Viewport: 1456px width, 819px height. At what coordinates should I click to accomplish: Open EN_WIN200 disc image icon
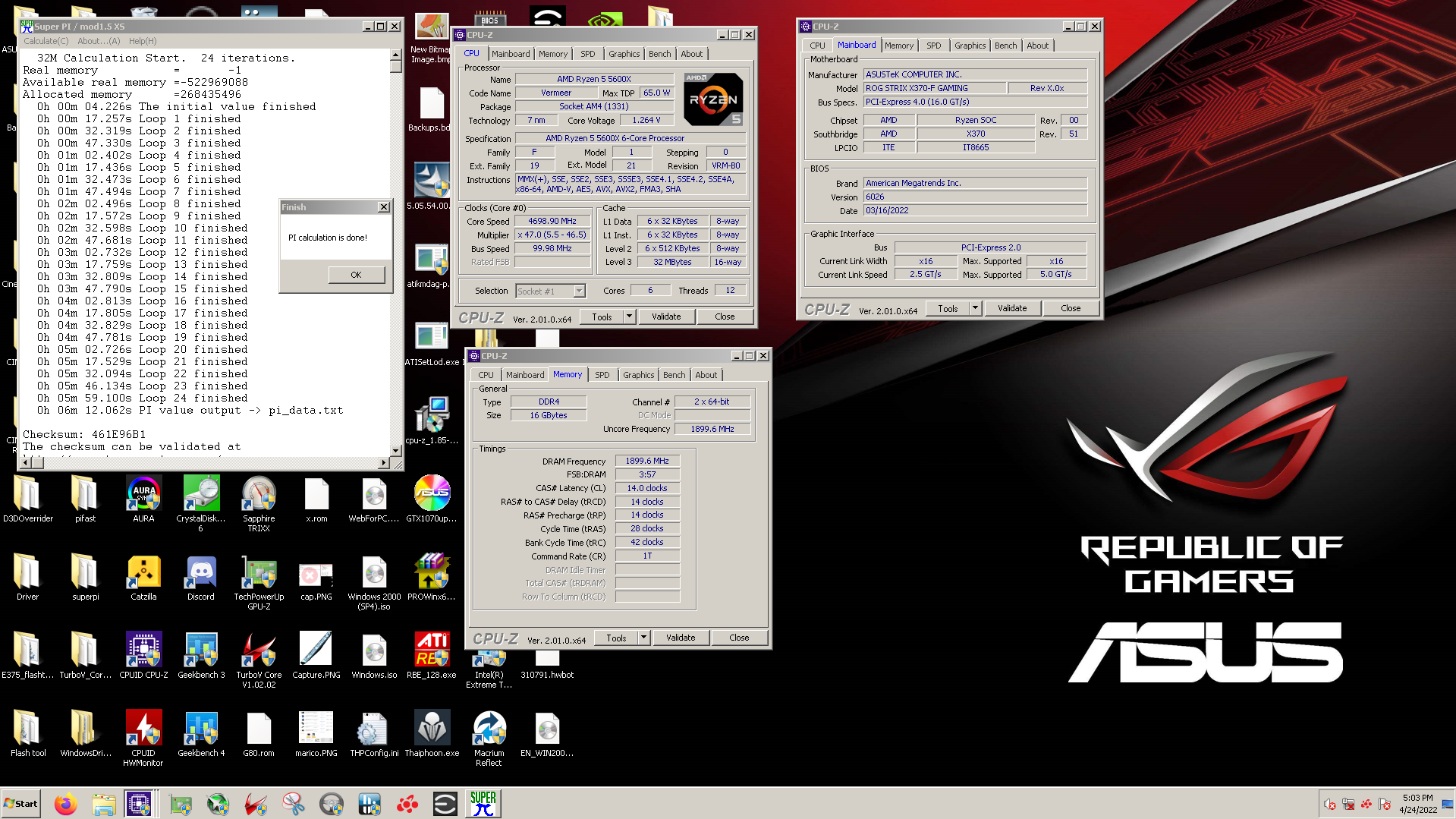tap(547, 734)
